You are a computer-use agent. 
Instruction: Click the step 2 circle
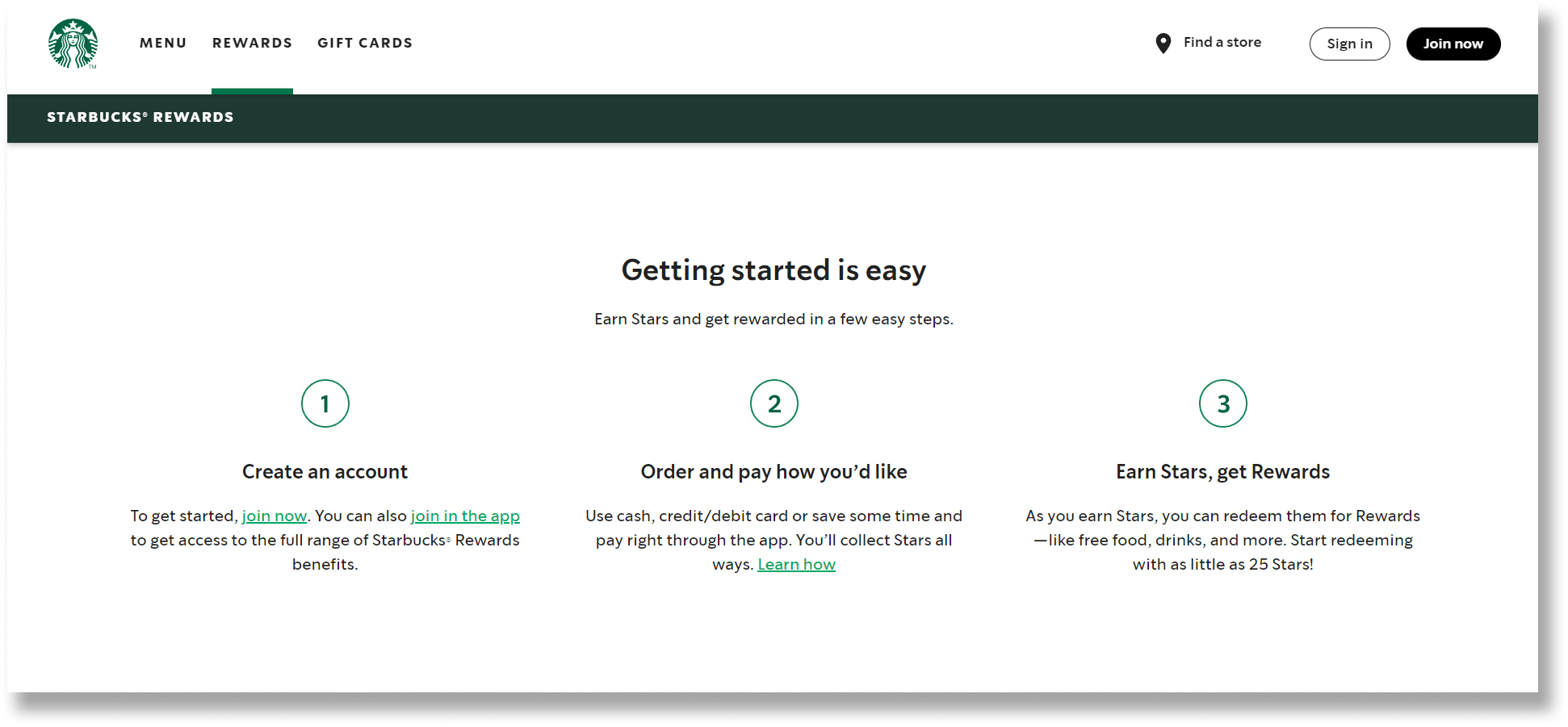point(774,403)
